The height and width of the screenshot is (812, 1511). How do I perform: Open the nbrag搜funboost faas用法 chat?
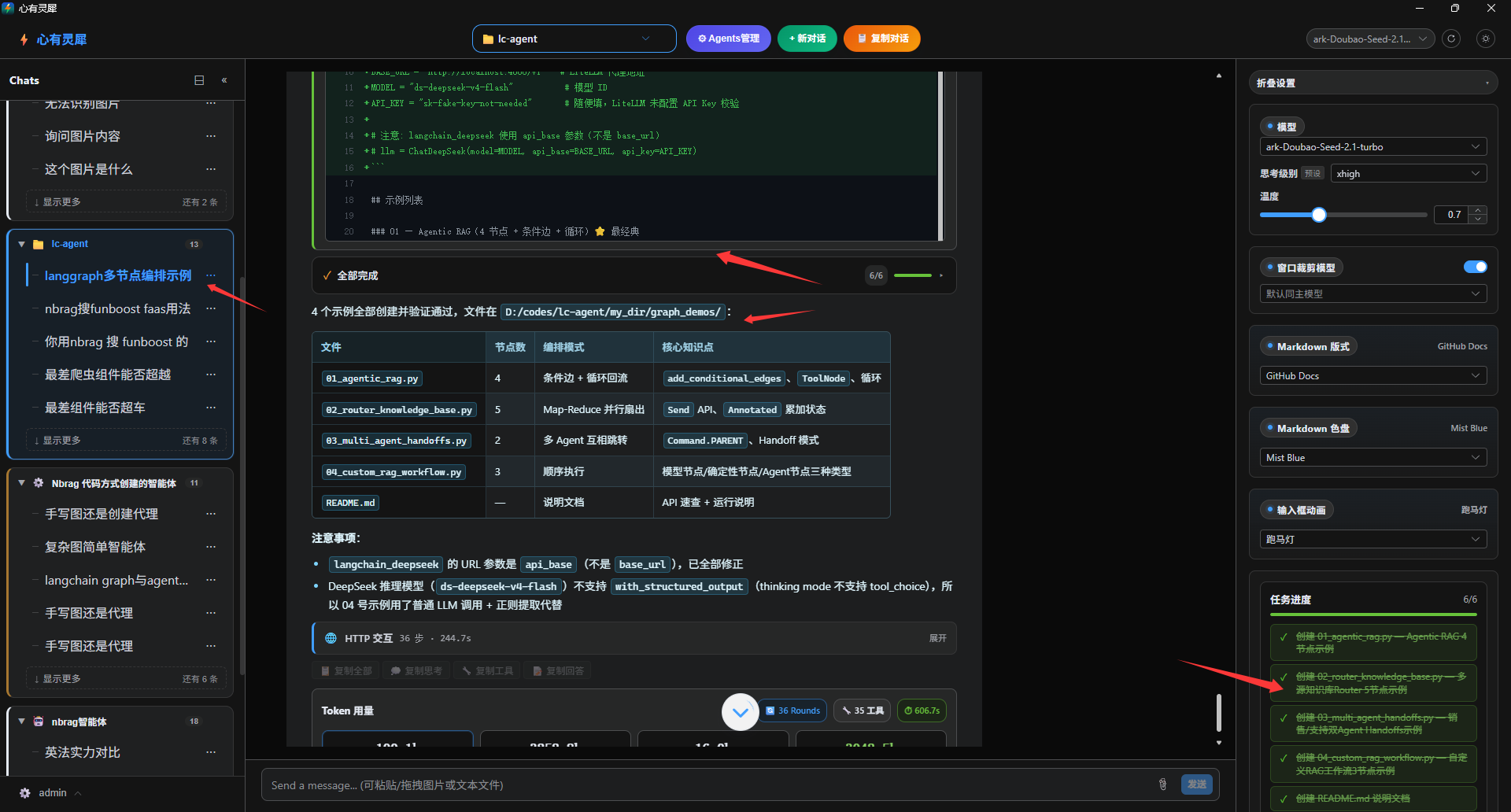coord(117,308)
